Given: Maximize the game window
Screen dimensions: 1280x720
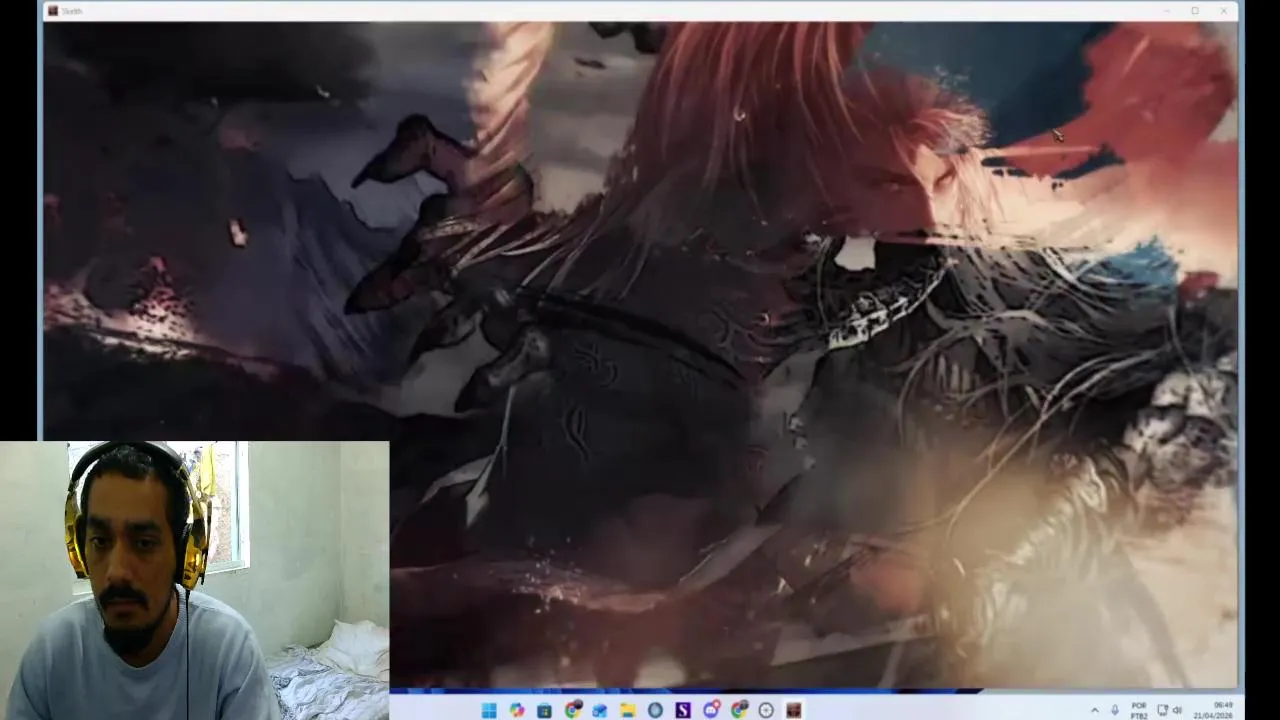Looking at the screenshot, I should 1195,11.
